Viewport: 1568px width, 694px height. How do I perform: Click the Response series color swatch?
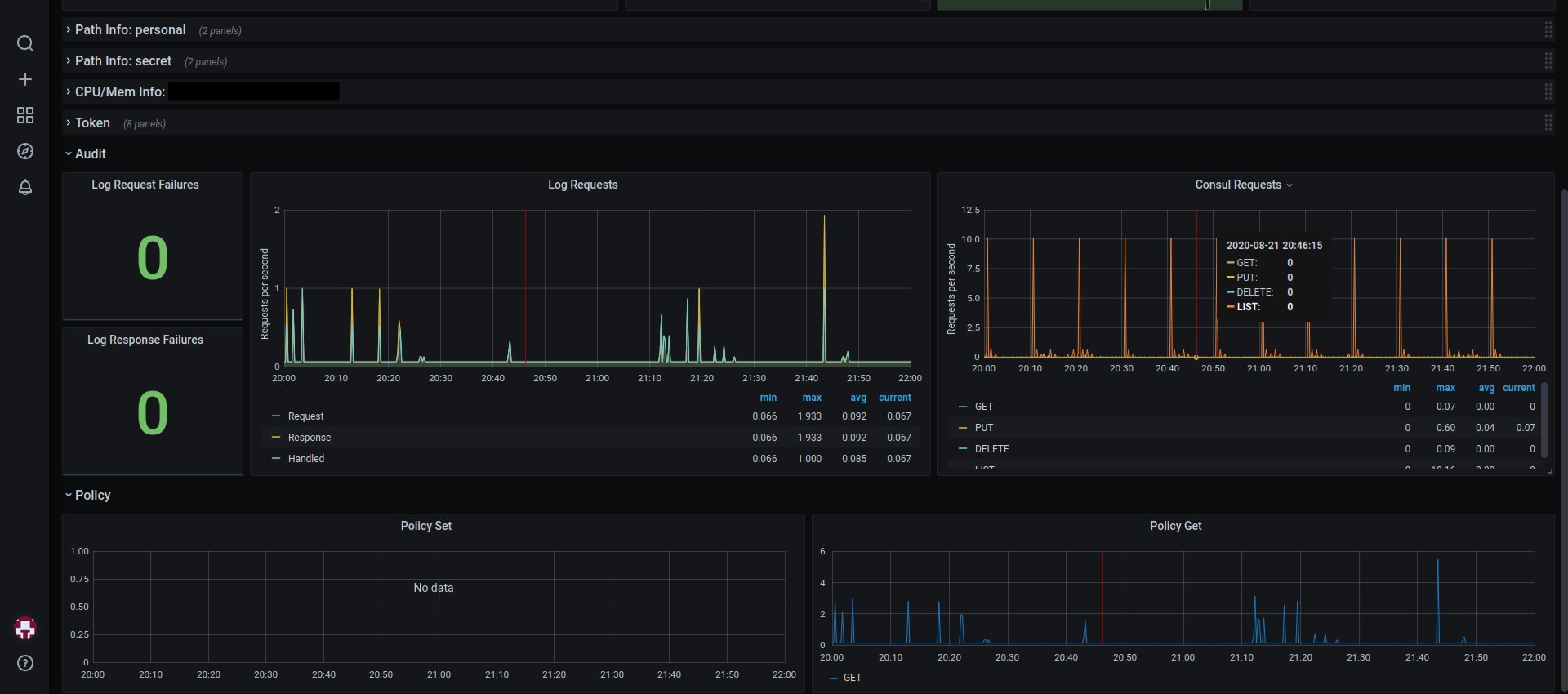click(276, 438)
